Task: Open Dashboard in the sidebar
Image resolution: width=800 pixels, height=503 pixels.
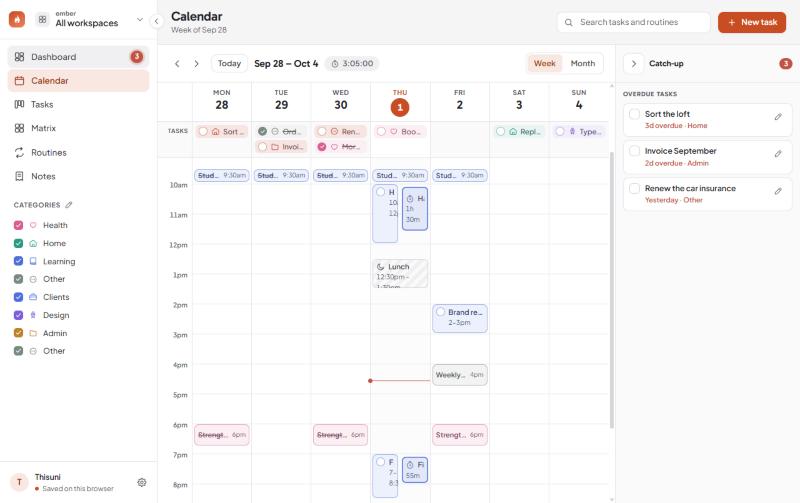Action: point(78,57)
